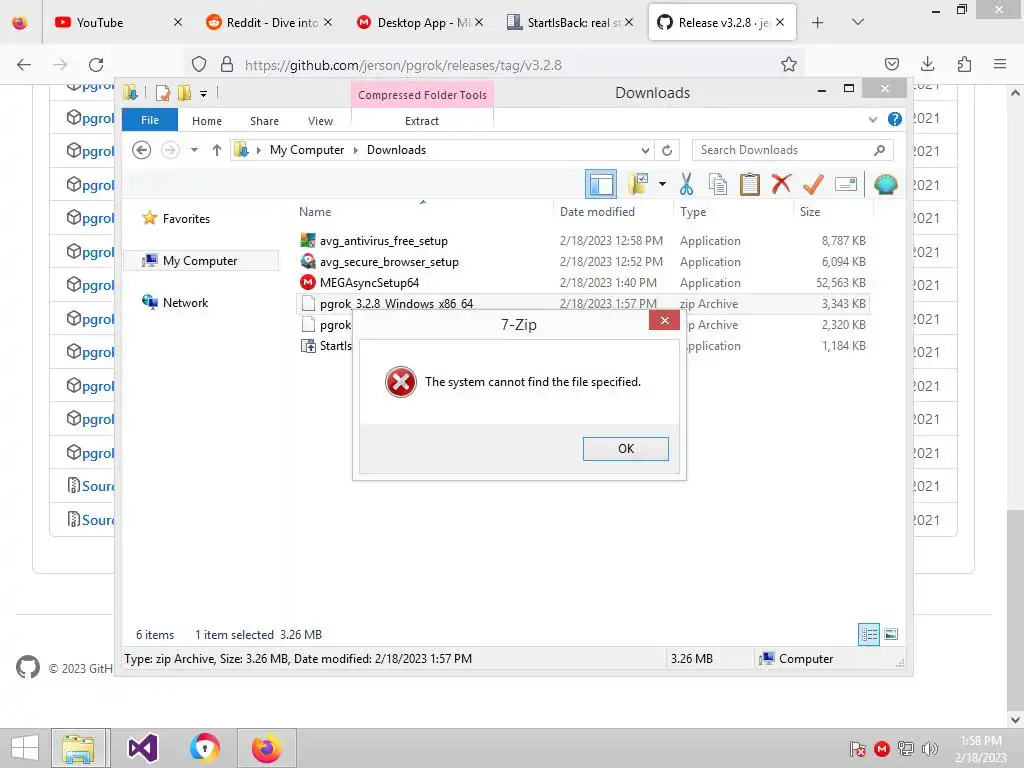
Task: Open the Extract ribbon tab
Action: click(x=421, y=121)
